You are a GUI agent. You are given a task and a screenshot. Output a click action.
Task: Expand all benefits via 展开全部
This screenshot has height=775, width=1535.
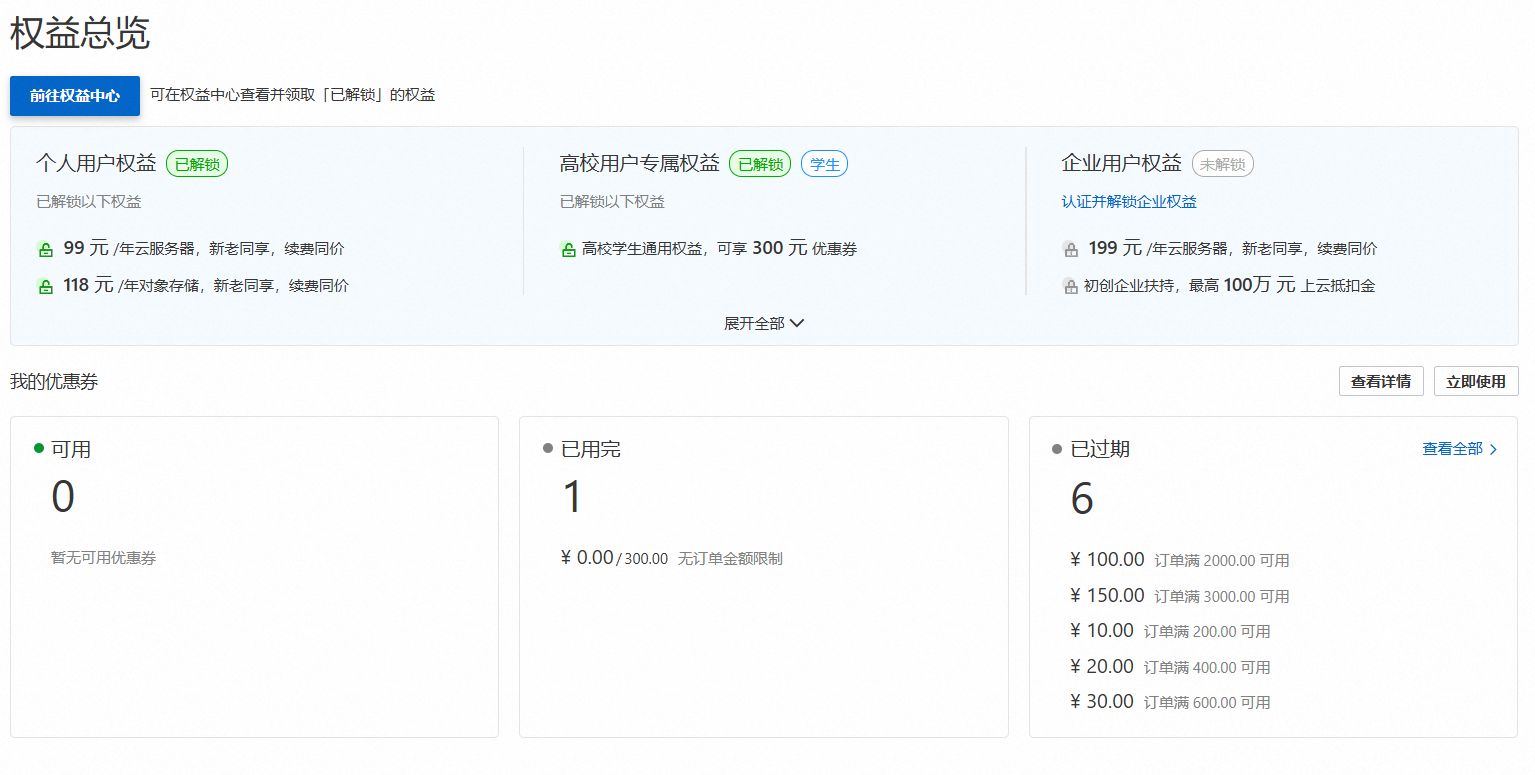point(764,323)
